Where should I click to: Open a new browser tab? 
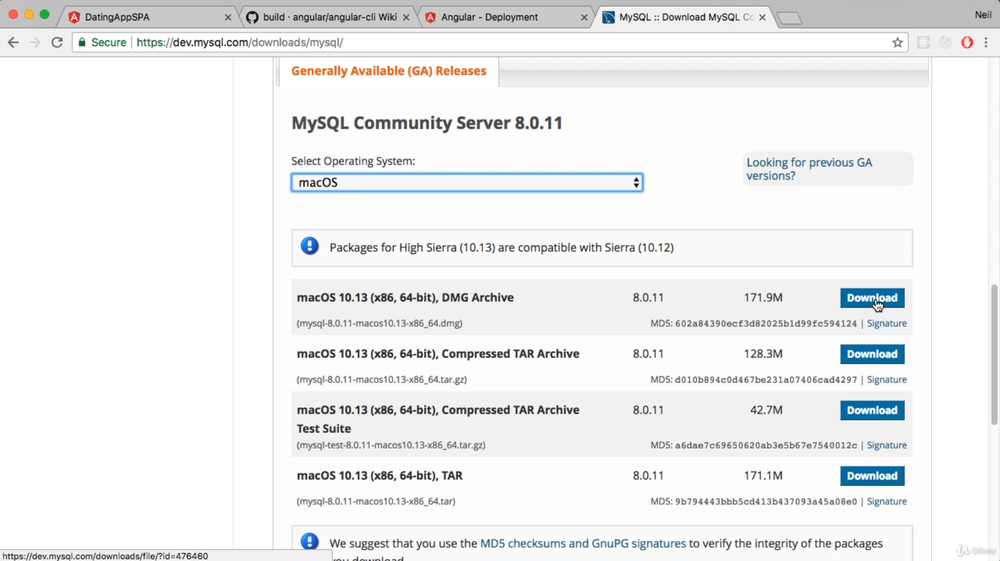790,18
